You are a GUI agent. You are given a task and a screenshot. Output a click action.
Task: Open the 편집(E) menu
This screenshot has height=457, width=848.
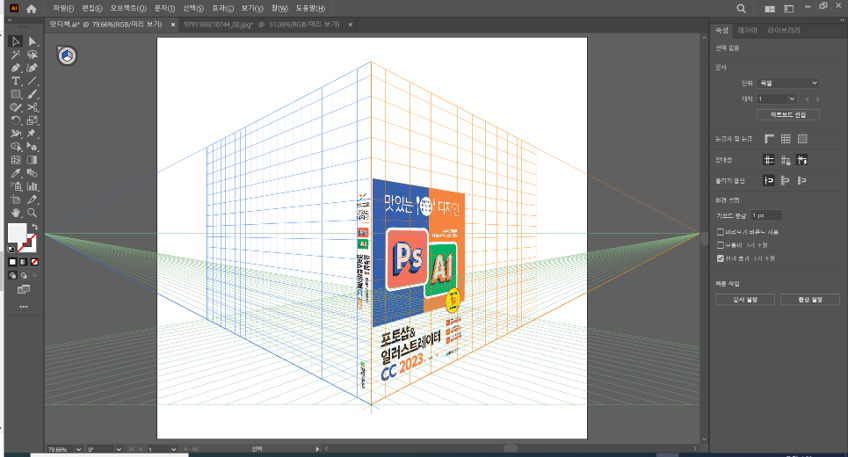tap(92, 8)
